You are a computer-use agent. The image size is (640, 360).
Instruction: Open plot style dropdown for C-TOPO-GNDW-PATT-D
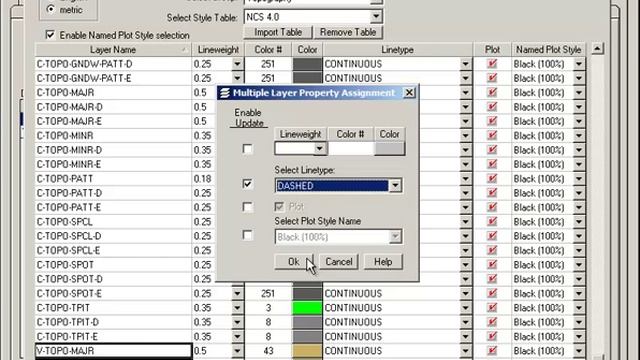coord(579,64)
